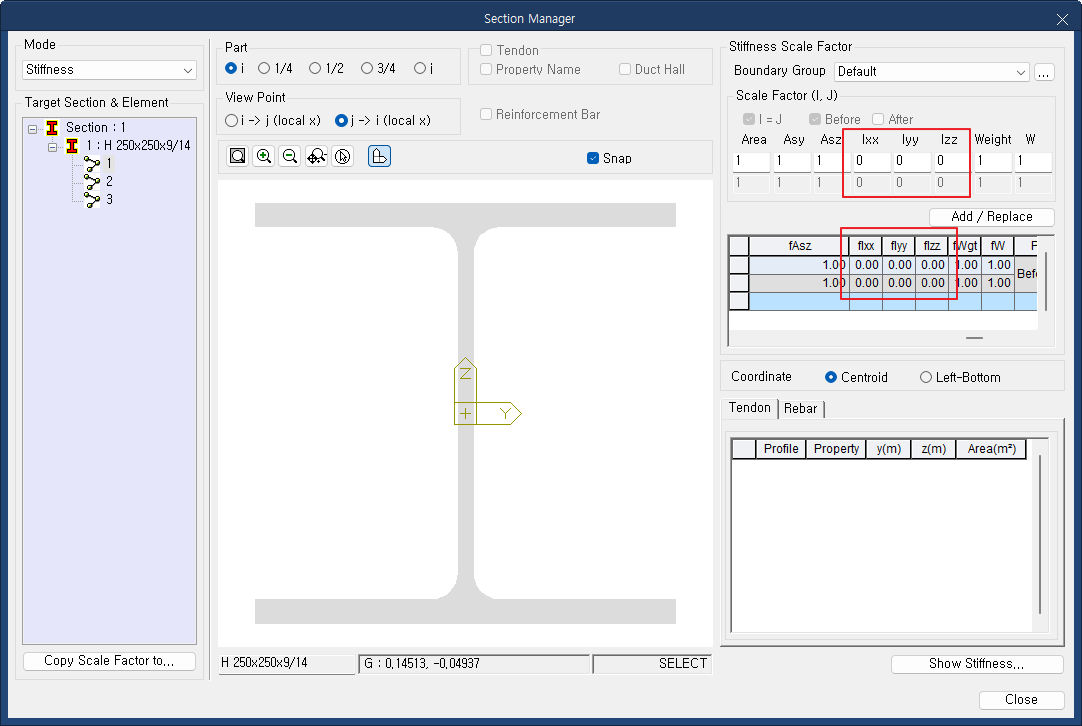Choose i -> j (local x) view point
The height and width of the screenshot is (726, 1082).
pos(231,121)
